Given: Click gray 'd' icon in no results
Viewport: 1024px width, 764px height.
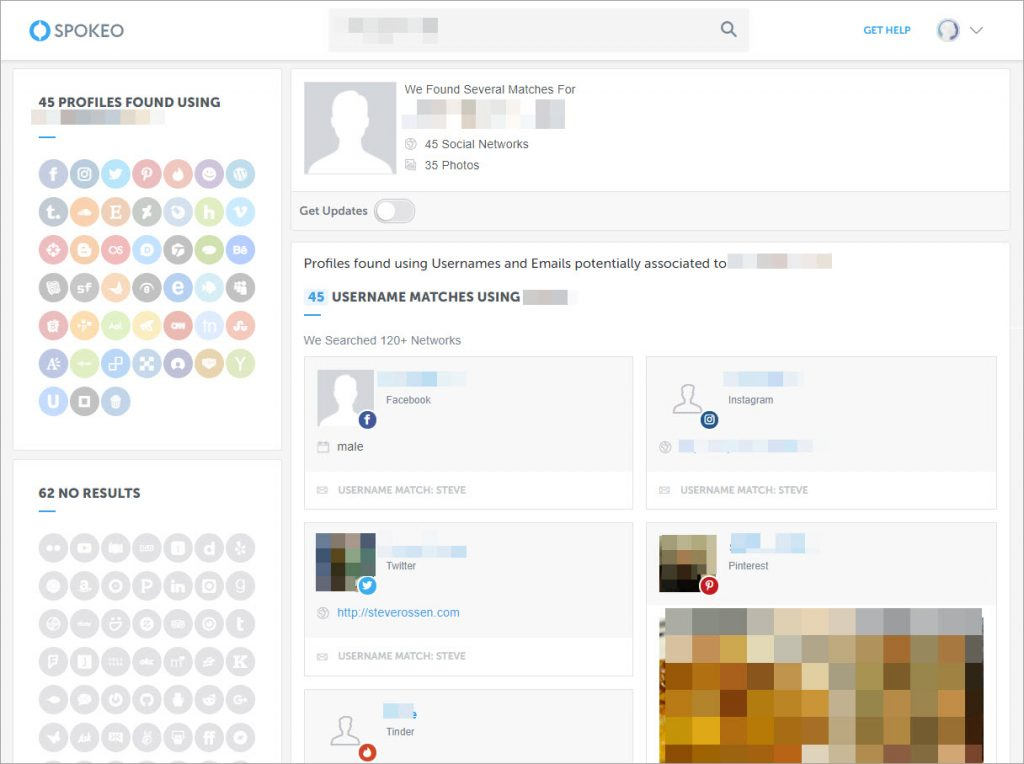Looking at the screenshot, I should [209, 548].
